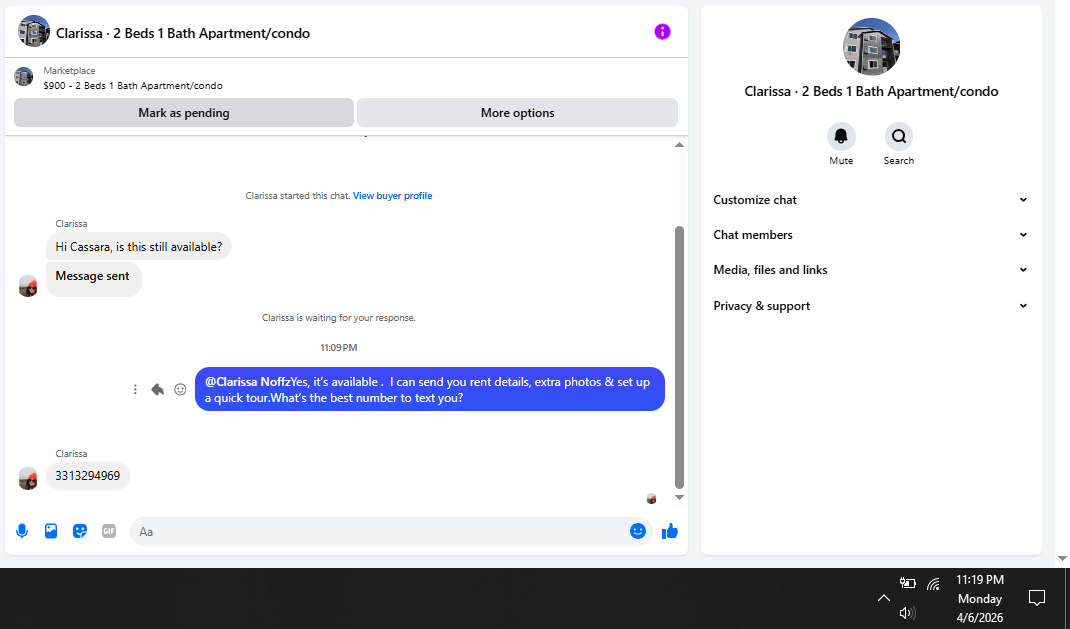The height and width of the screenshot is (629, 1070).
Task: Mute this conversation with the bell icon
Action: pos(841,136)
